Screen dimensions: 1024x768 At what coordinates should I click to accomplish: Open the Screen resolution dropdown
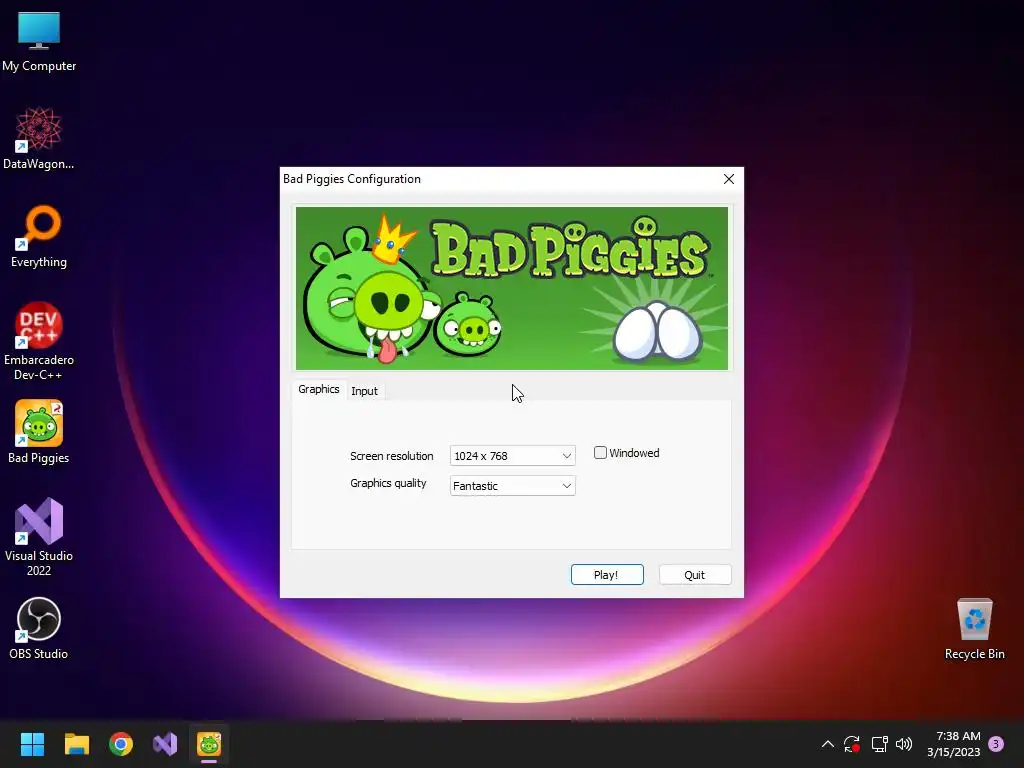513,456
